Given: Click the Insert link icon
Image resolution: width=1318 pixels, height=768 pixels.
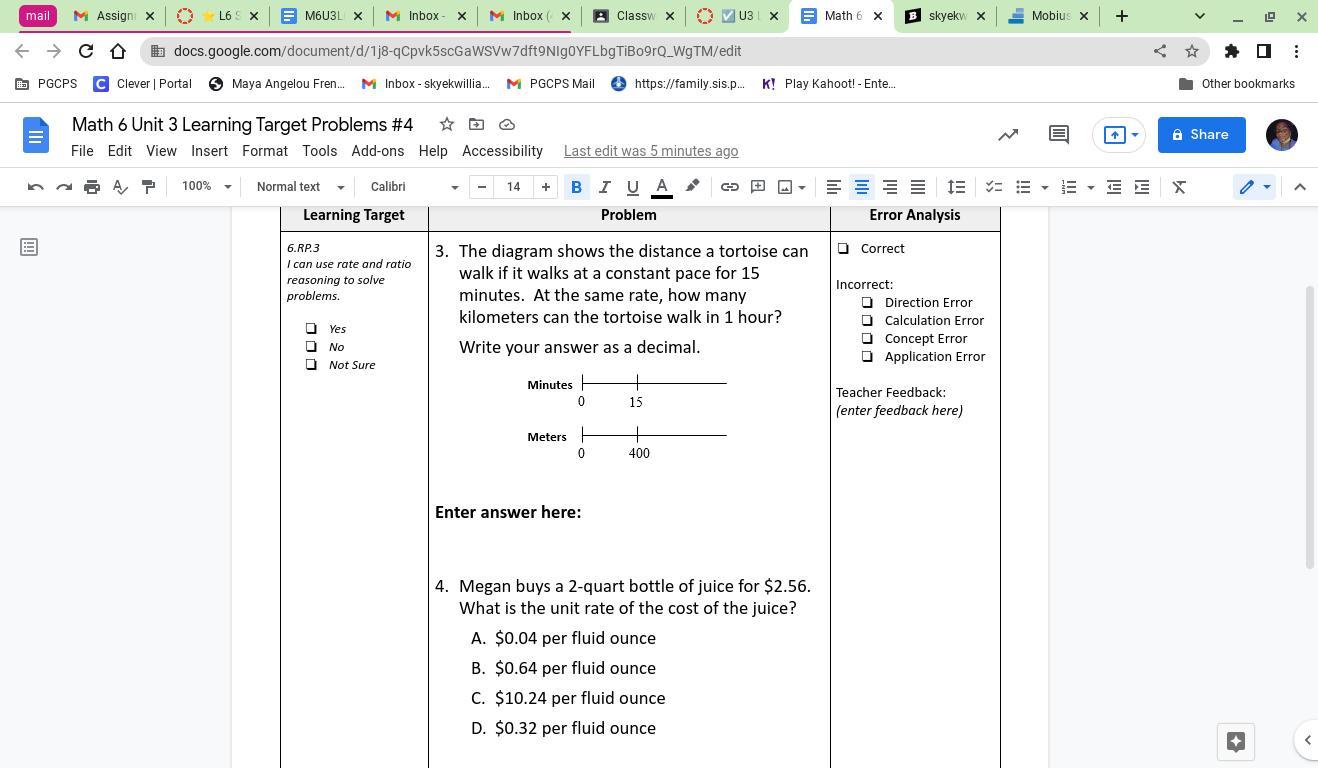Looking at the screenshot, I should 730,187.
